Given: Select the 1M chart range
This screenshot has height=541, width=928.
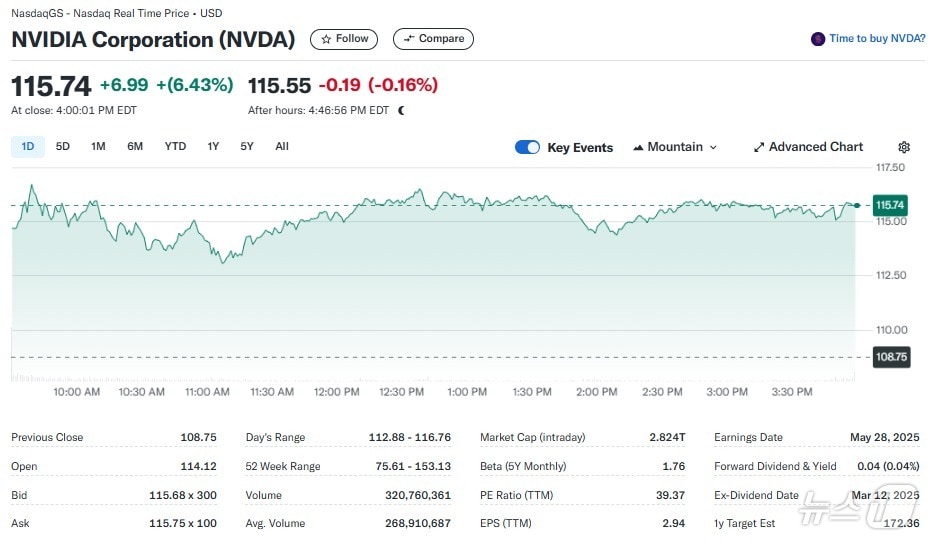Looking at the screenshot, I should pyautogui.click(x=98, y=147).
